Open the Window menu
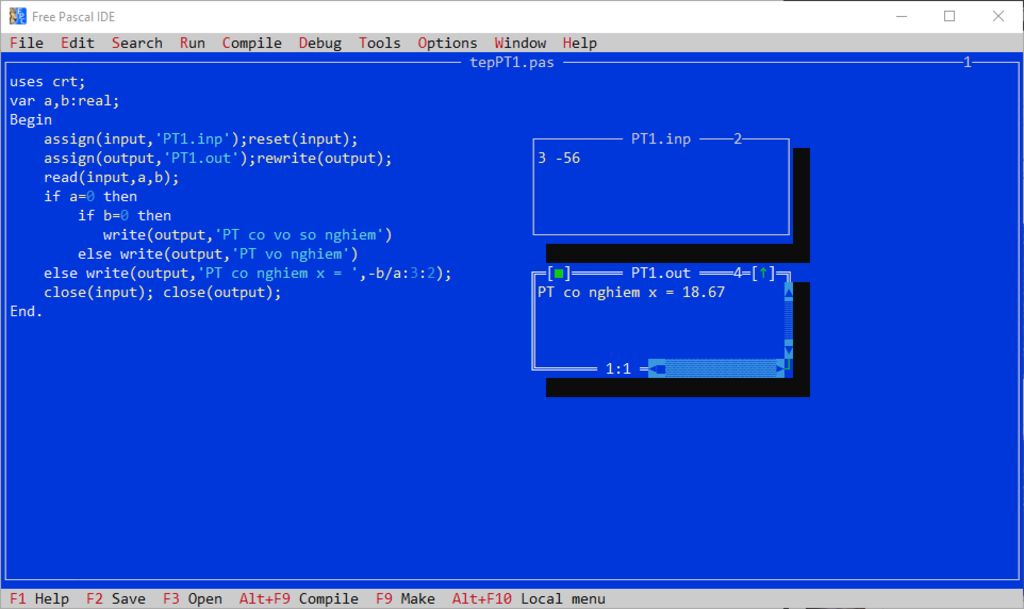The height and width of the screenshot is (609, 1024). pyautogui.click(x=520, y=43)
